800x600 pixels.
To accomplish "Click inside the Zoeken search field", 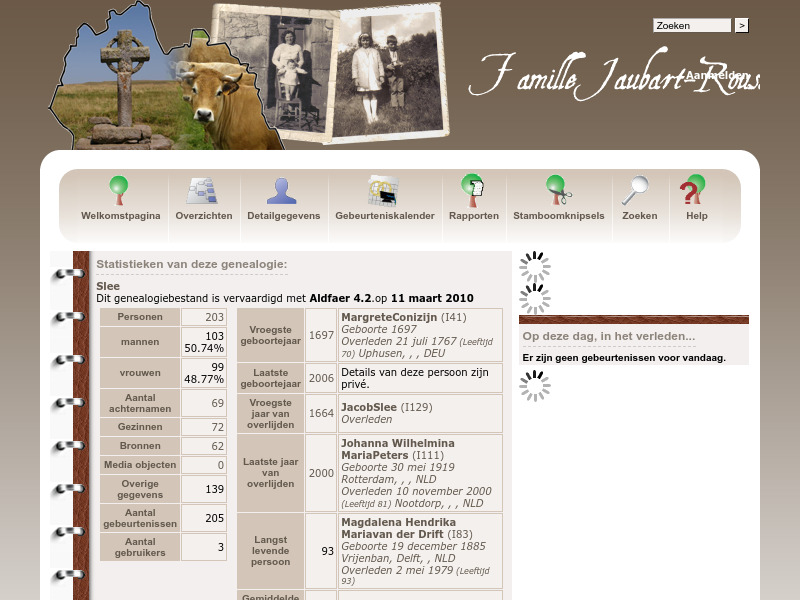I will tap(692, 25).
